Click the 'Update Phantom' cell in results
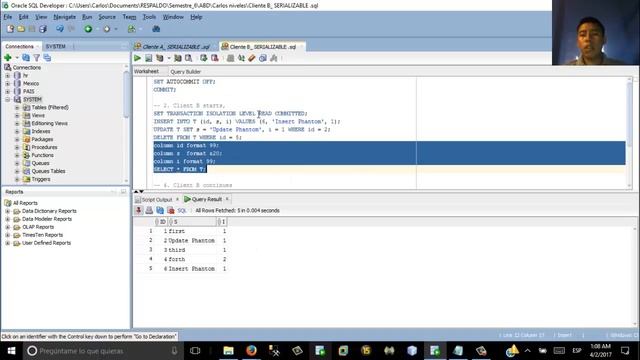 (191, 240)
